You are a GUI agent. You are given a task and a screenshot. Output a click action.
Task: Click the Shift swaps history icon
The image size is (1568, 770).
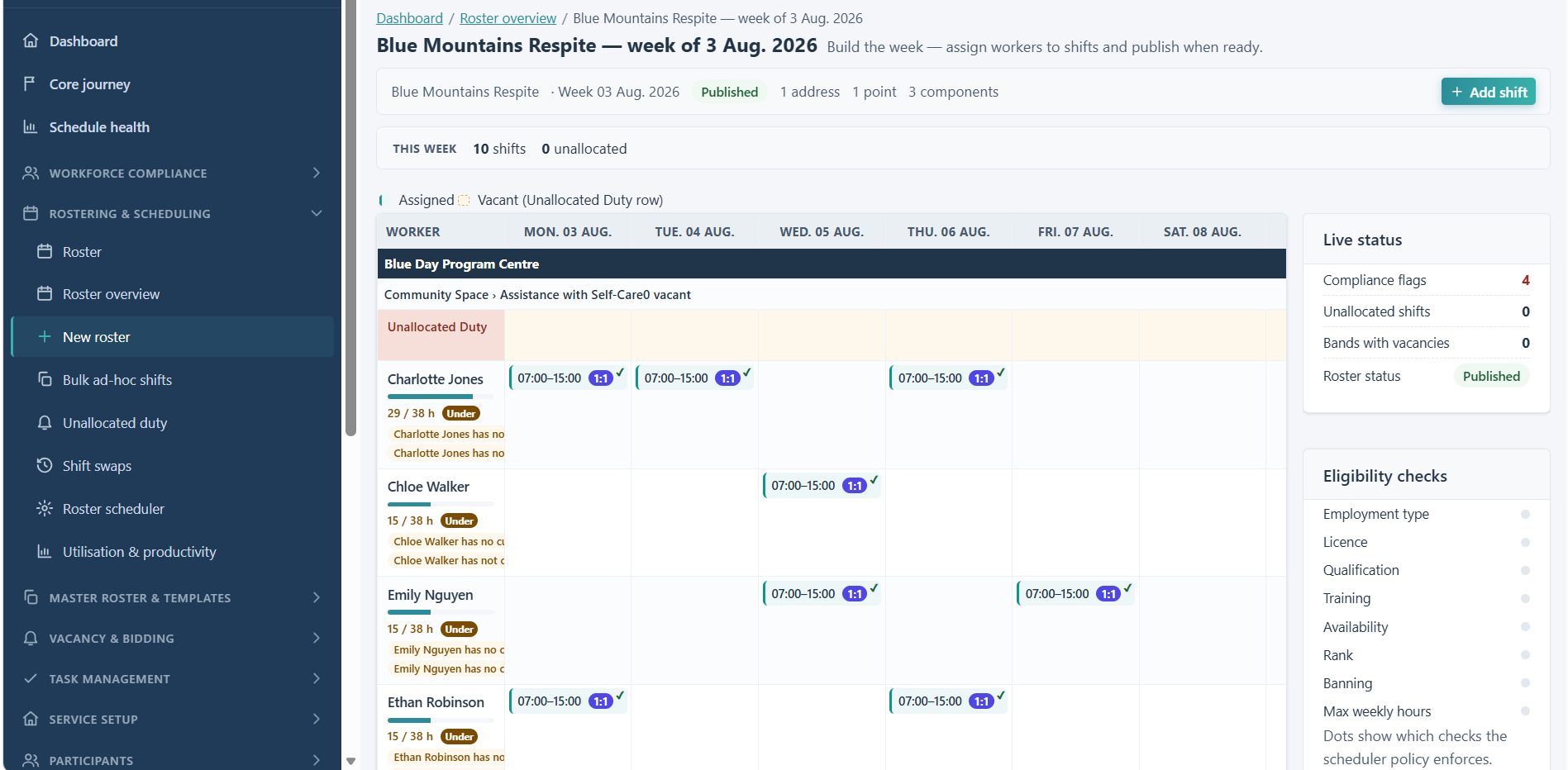tap(45, 465)
